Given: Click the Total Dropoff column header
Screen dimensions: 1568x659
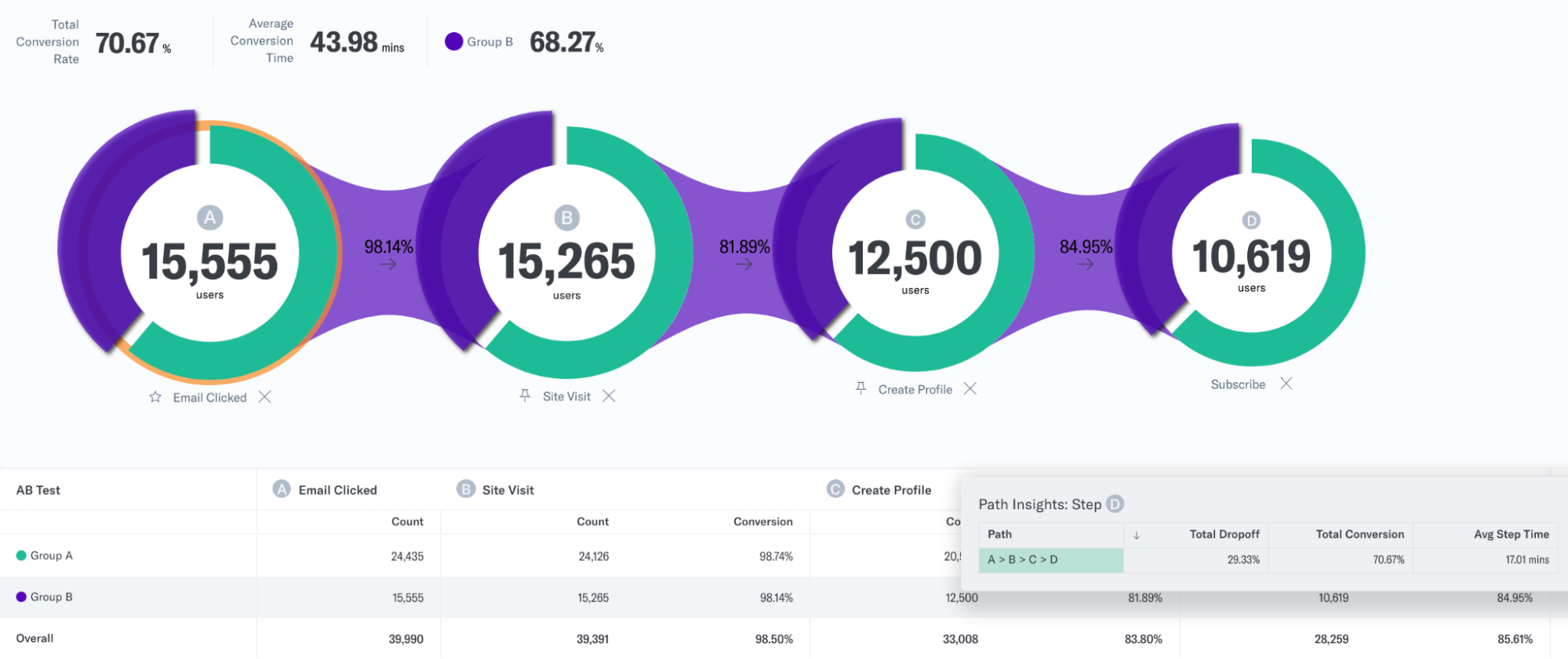Looking at the screenshot, I should [x=1224, y=534].
